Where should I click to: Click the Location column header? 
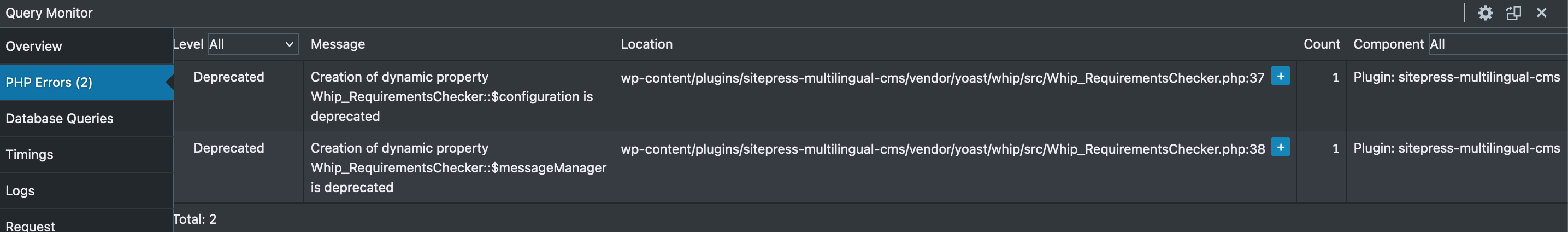[x=646, y=44]
